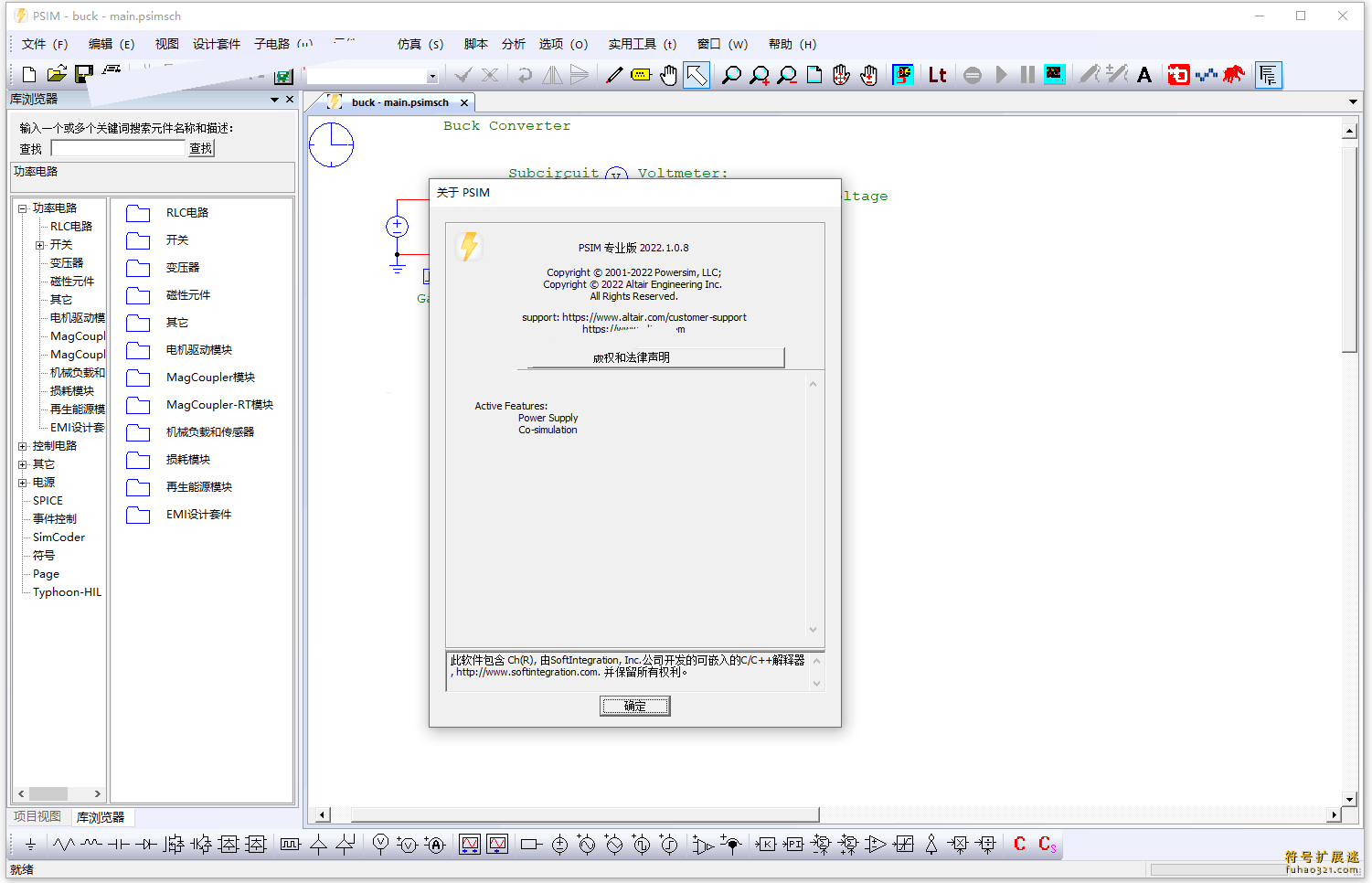Expand the 开关 tree node
Viewport: 1372px width, 883px height.
pyautogui.click(x=39, y=245)
